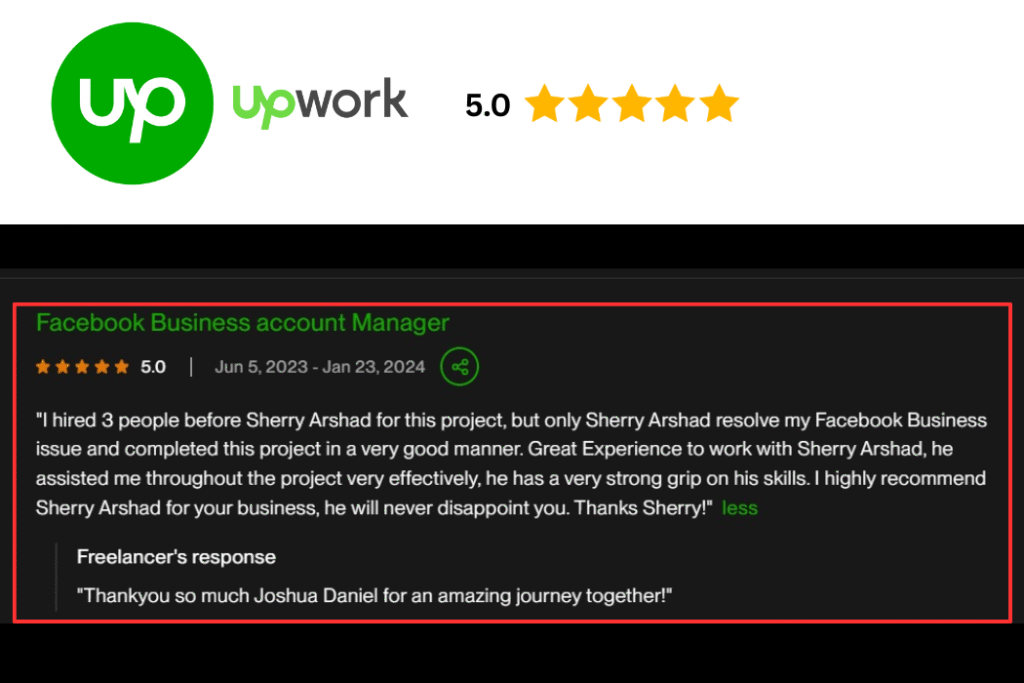1024x683 pixels.
Task: Click the client review paragraph text
Action: click(511, 464)
